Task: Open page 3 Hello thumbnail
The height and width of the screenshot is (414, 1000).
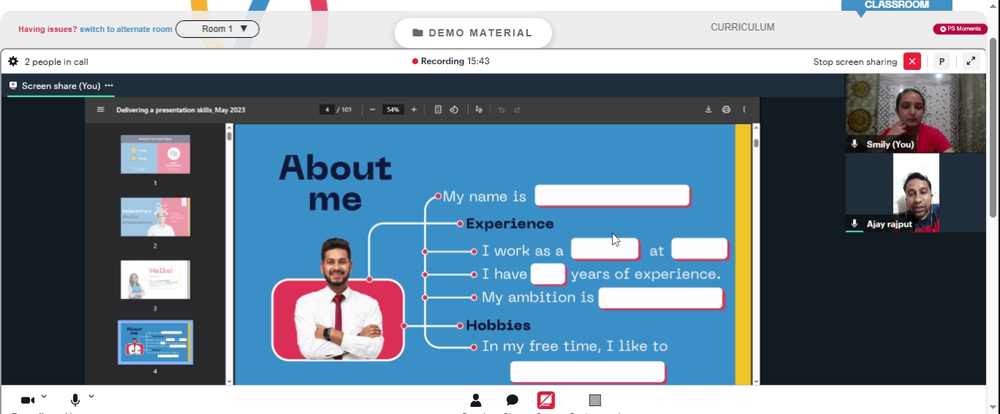Action: click(155, 279)
